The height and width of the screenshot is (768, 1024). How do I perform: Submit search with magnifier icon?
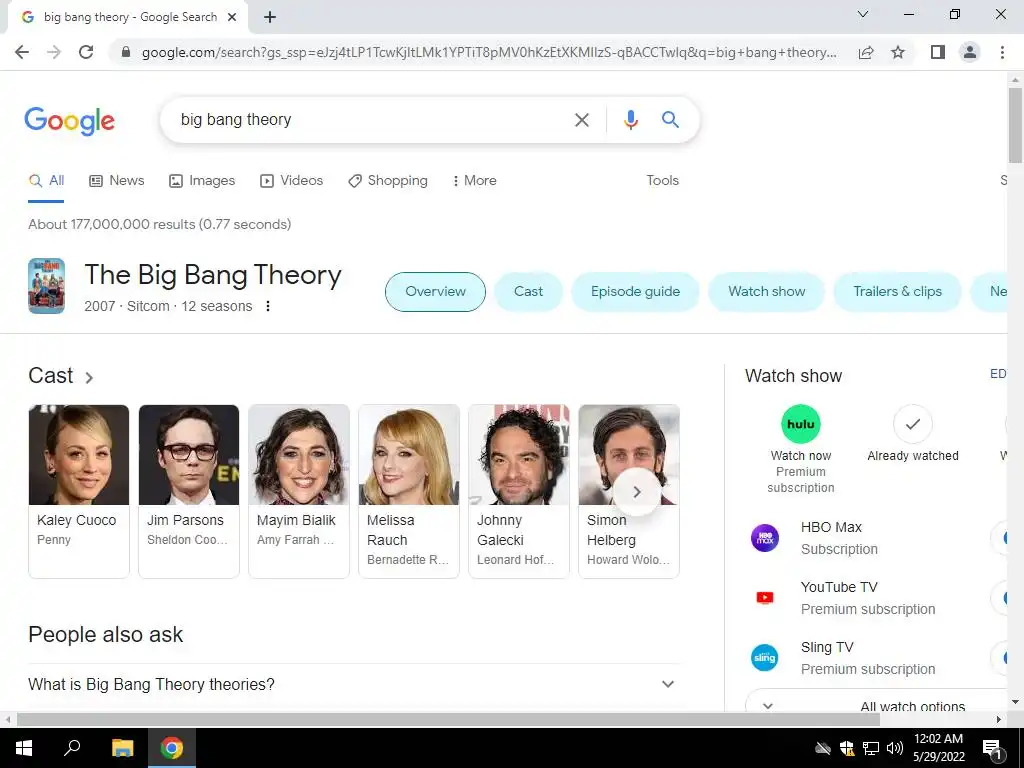pos(670,120)
